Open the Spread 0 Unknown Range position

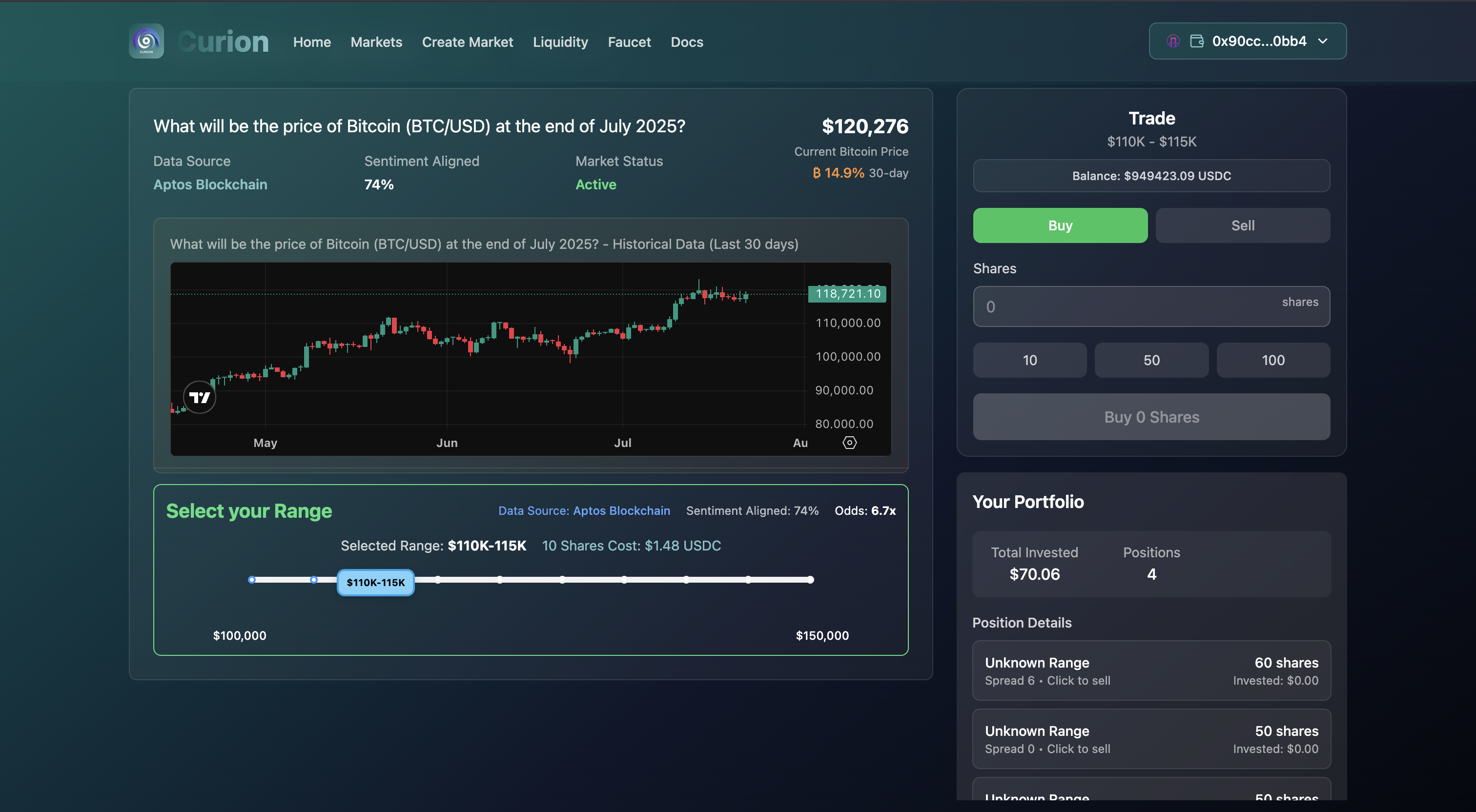point(1151,739)
